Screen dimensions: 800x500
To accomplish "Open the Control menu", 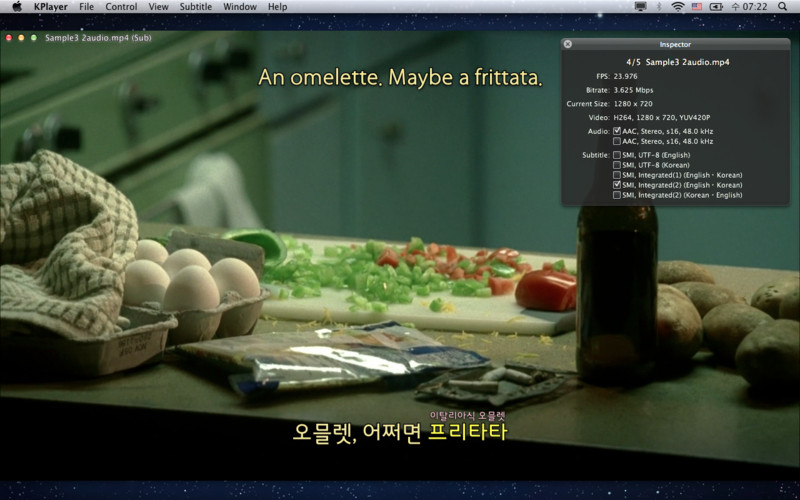I will pos(121,7).
